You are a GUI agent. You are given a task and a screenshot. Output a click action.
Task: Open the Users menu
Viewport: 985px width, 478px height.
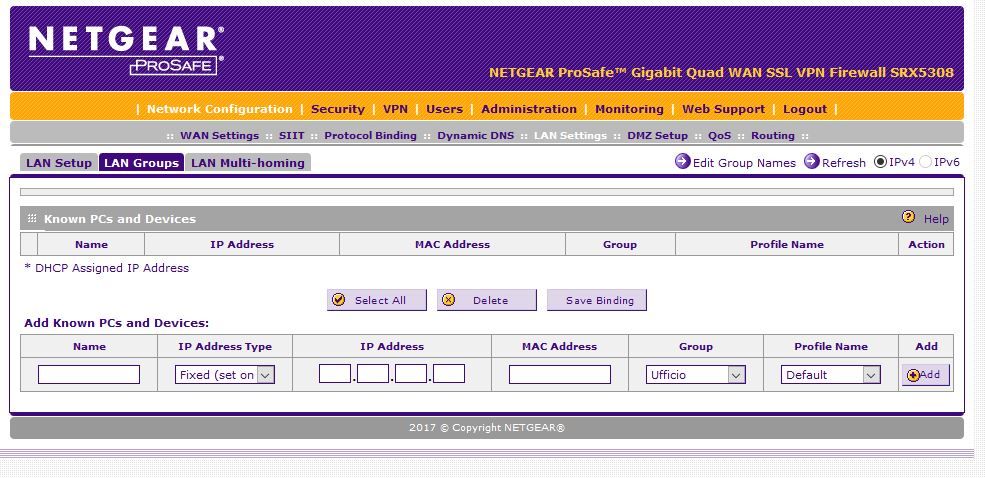click(444, 109)
